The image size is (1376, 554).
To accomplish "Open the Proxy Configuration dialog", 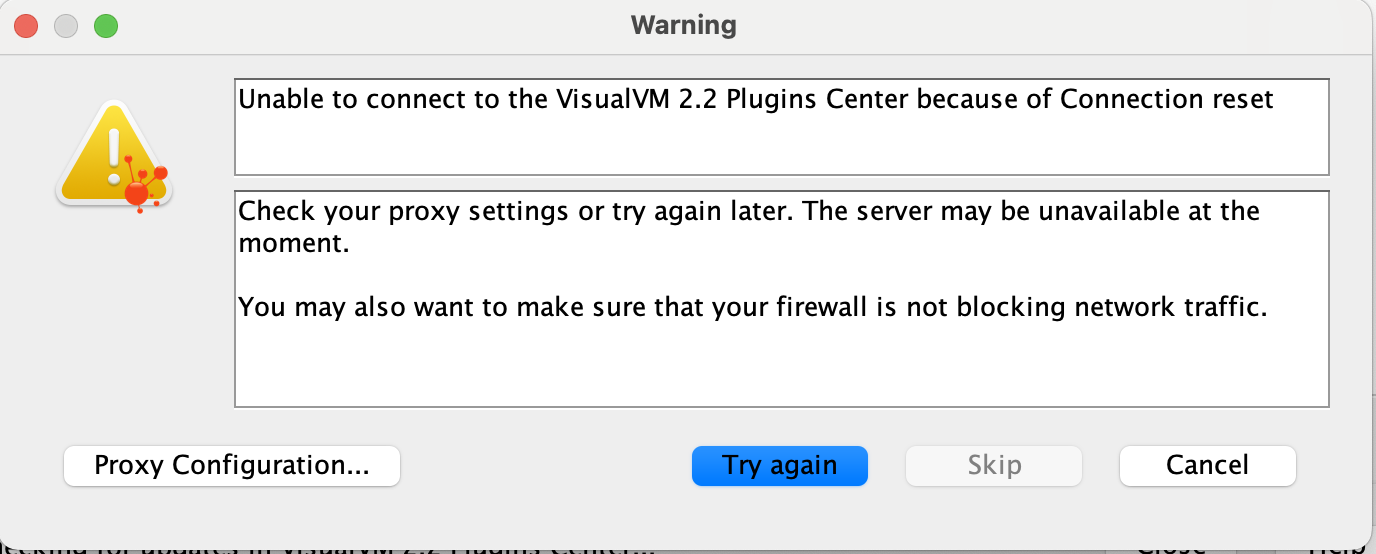I will tap(232, 466).
